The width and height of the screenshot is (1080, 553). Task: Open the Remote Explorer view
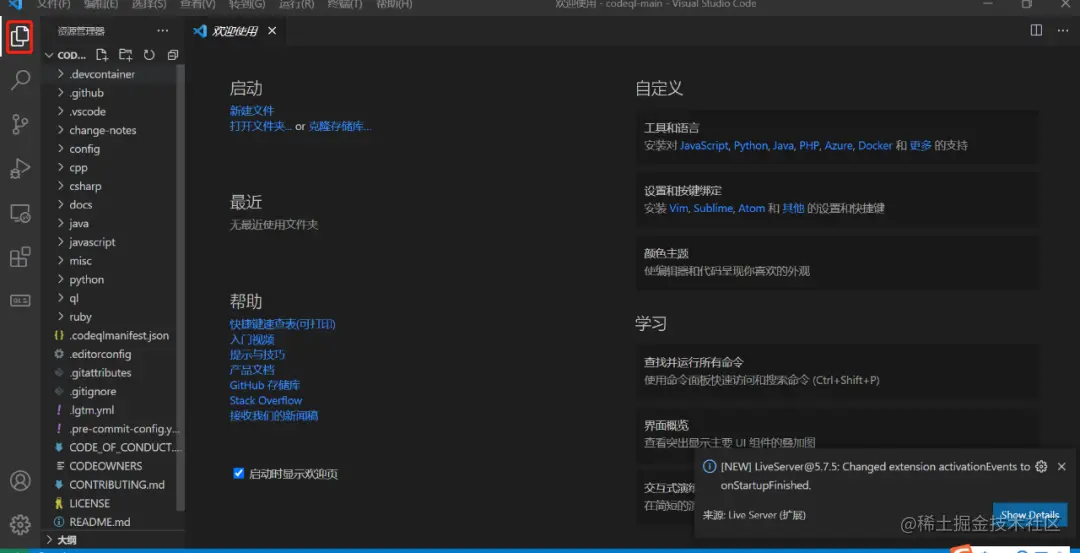(x=20, y=213)
